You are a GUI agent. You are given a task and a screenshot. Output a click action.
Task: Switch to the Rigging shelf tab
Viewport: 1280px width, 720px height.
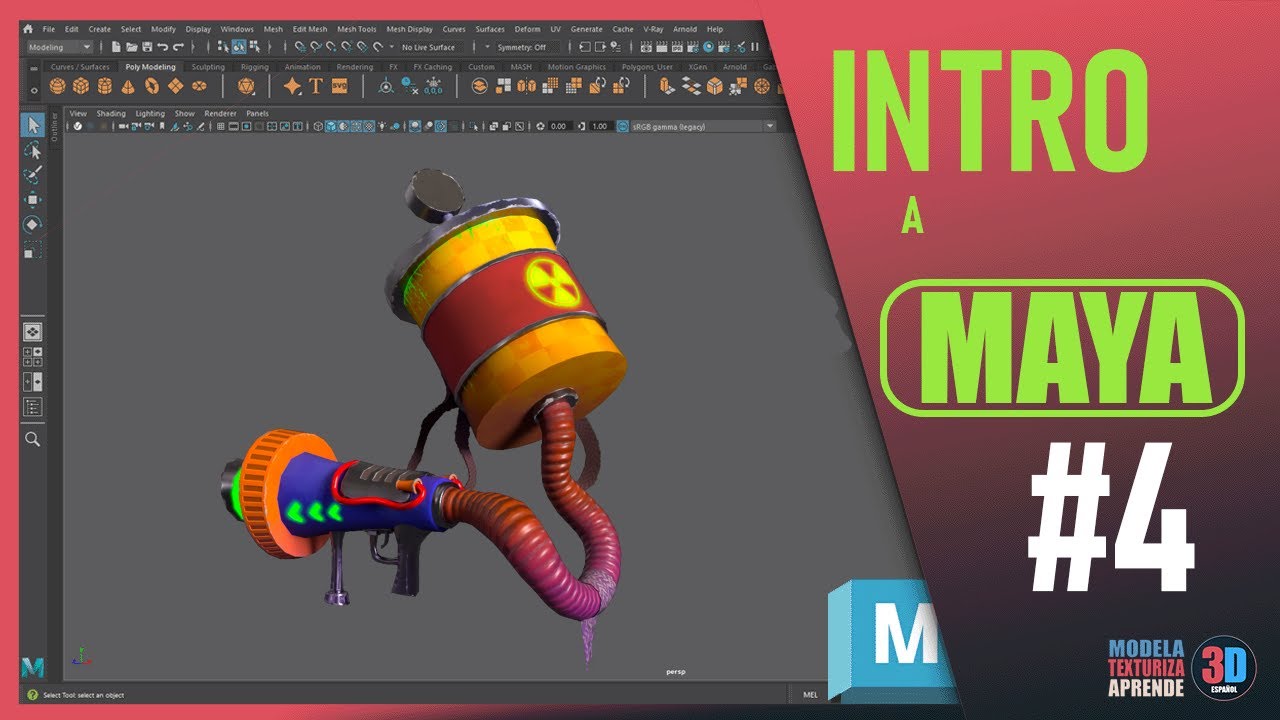coord(254,67)
